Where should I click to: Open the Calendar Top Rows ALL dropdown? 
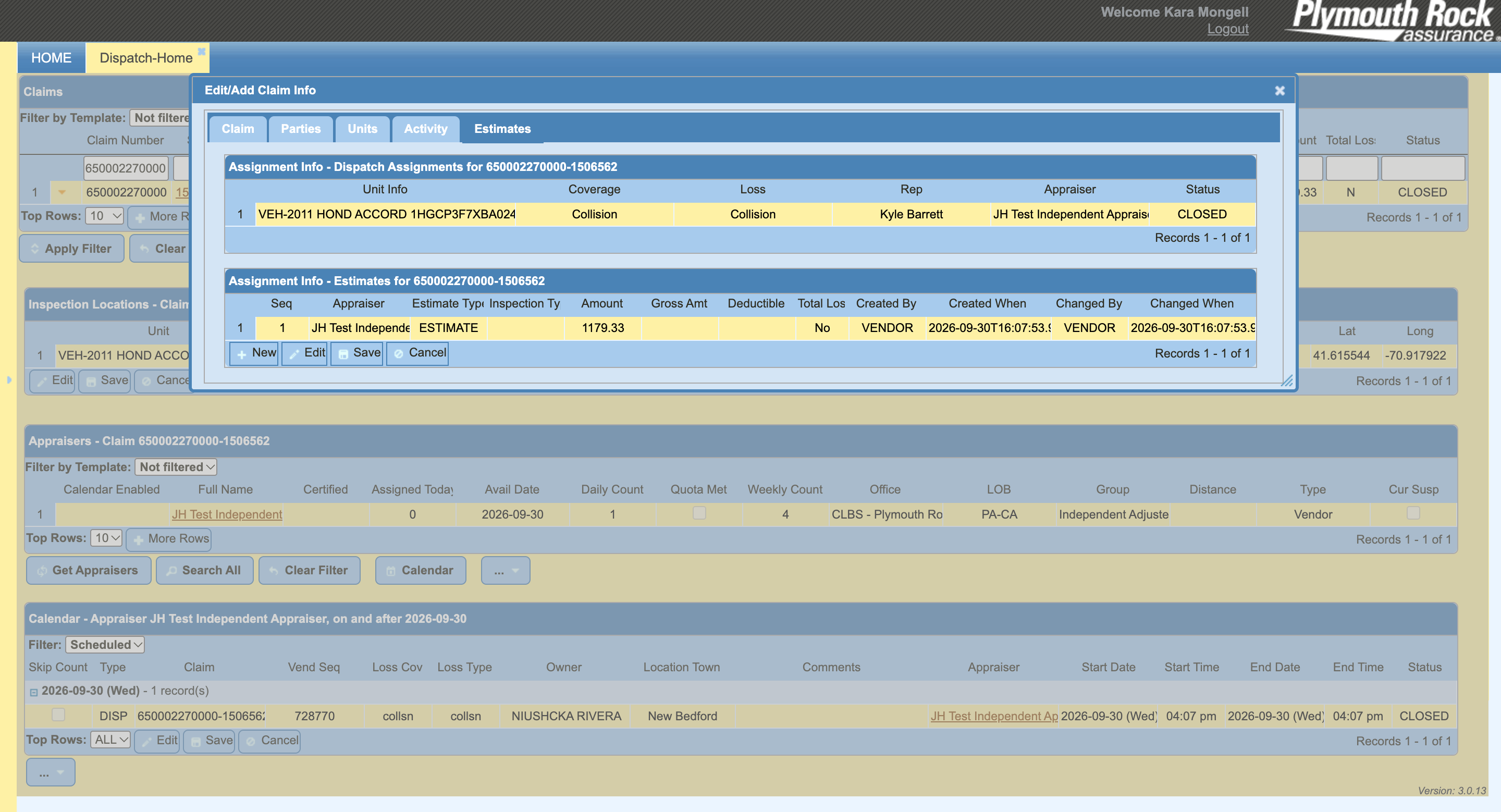click(x=110, y=740)
